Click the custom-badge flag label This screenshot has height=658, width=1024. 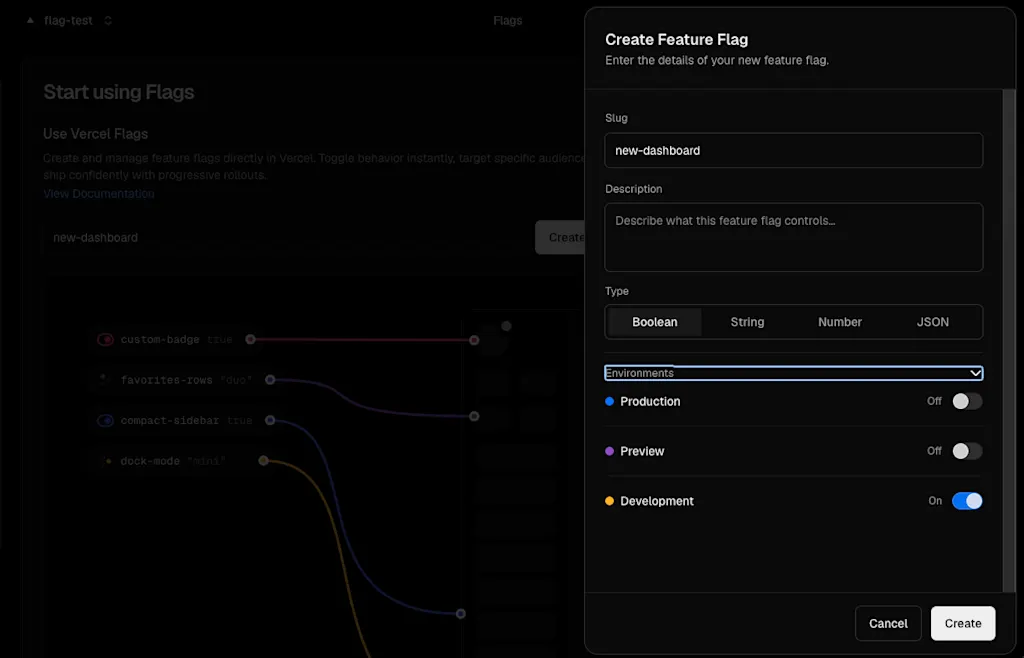tap(160, 339)
